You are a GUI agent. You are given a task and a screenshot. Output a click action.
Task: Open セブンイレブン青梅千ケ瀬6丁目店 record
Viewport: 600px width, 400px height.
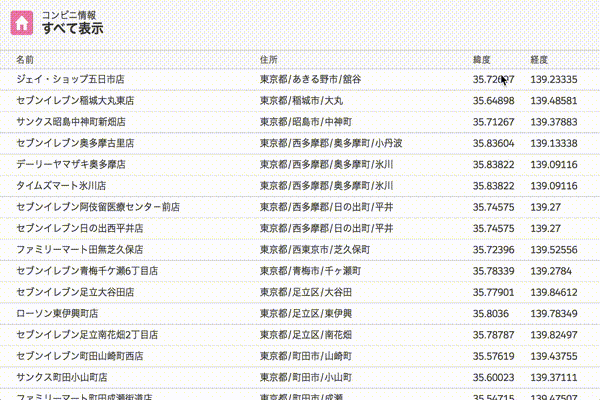pyautogui.click(x=87, y=271)
